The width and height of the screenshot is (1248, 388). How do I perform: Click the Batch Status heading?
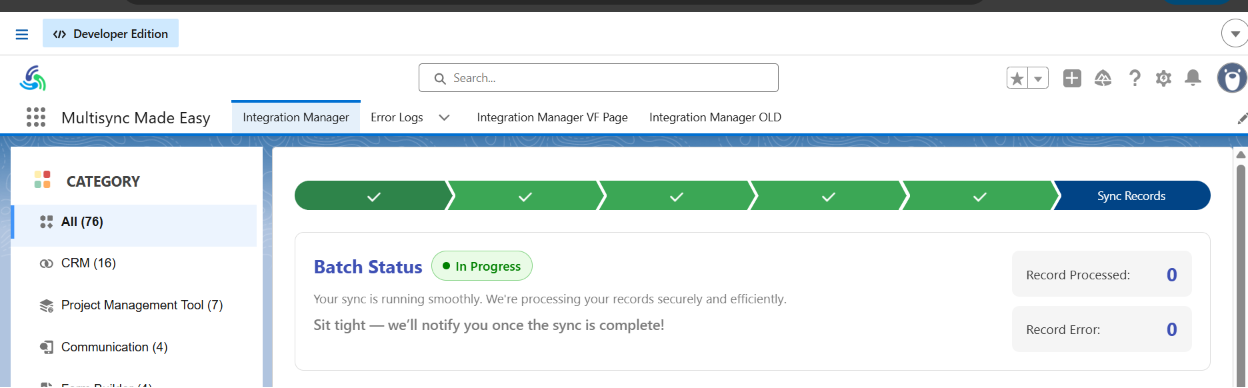coord(368,267)
